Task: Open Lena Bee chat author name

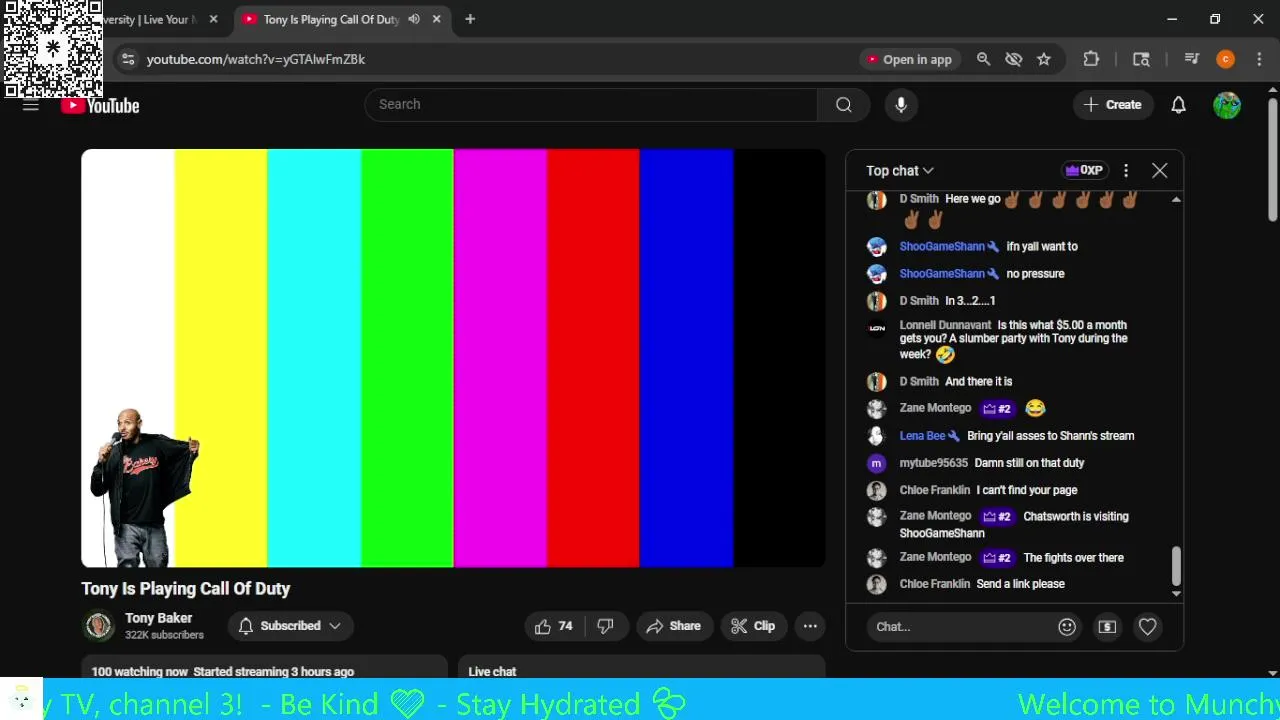Action: click(922, 436)
